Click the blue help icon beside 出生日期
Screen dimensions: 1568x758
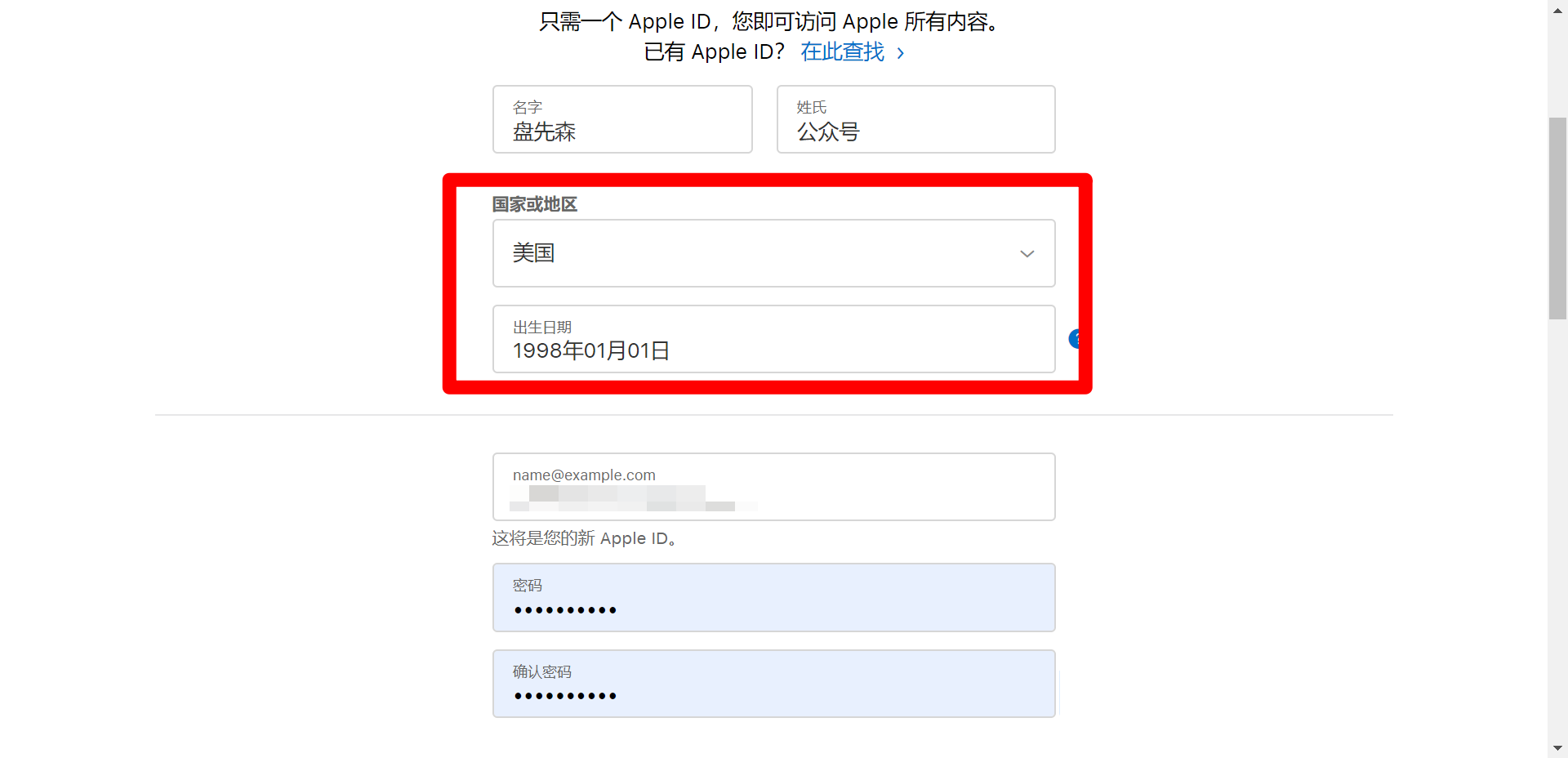coord(1076,338)
